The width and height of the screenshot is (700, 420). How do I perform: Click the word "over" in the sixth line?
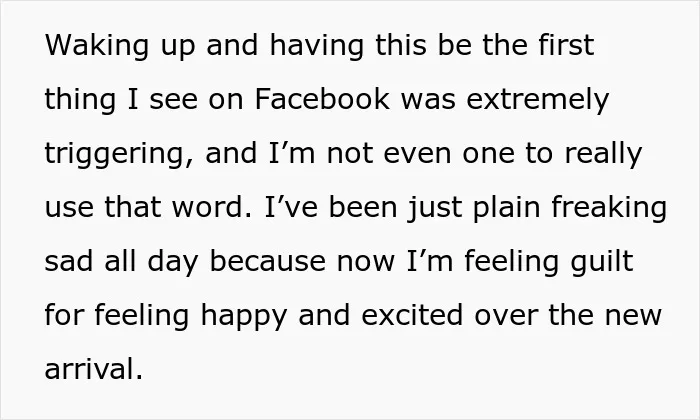click(506, 316)
